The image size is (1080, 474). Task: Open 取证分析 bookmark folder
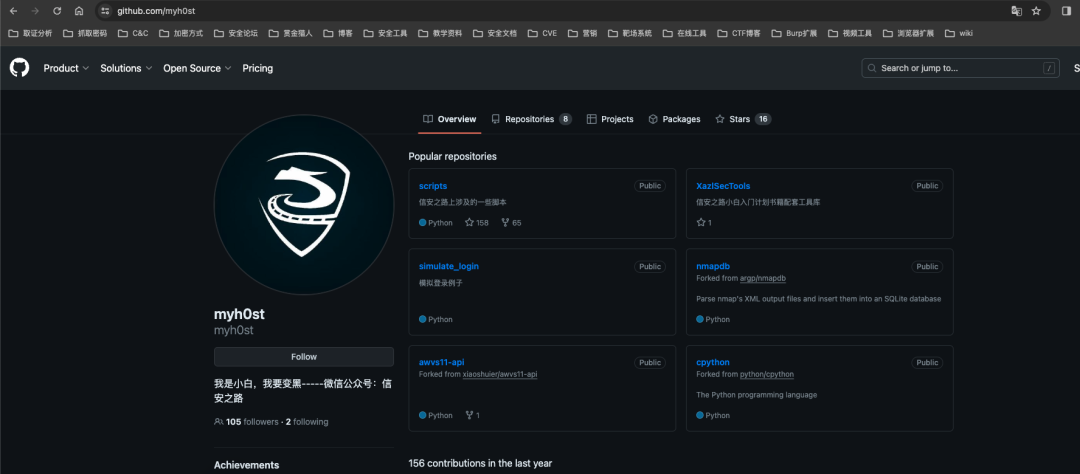point(30,33)
